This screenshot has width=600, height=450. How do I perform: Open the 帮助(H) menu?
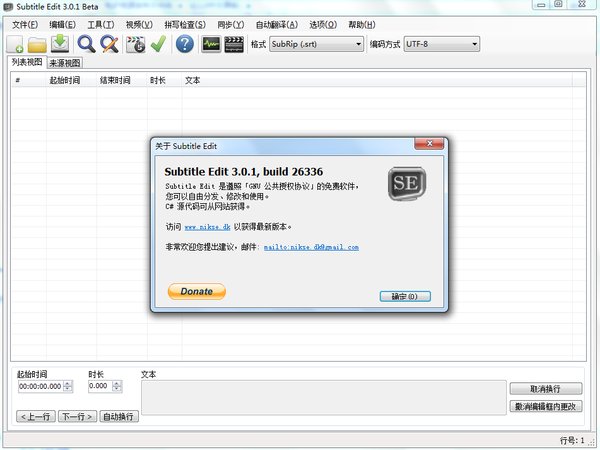point(362,25)
